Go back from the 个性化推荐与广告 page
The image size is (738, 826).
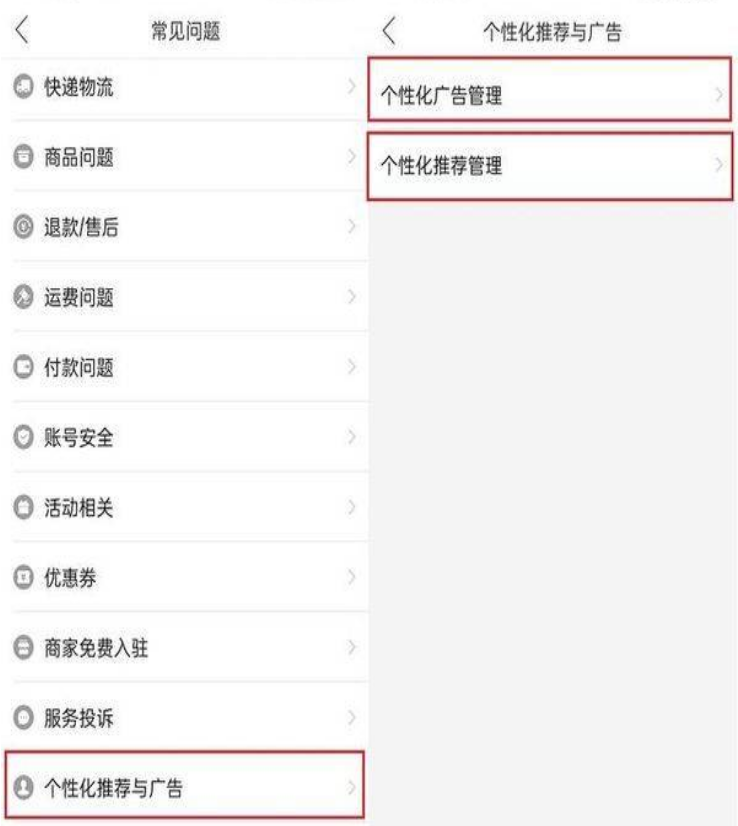click(389, 31)
